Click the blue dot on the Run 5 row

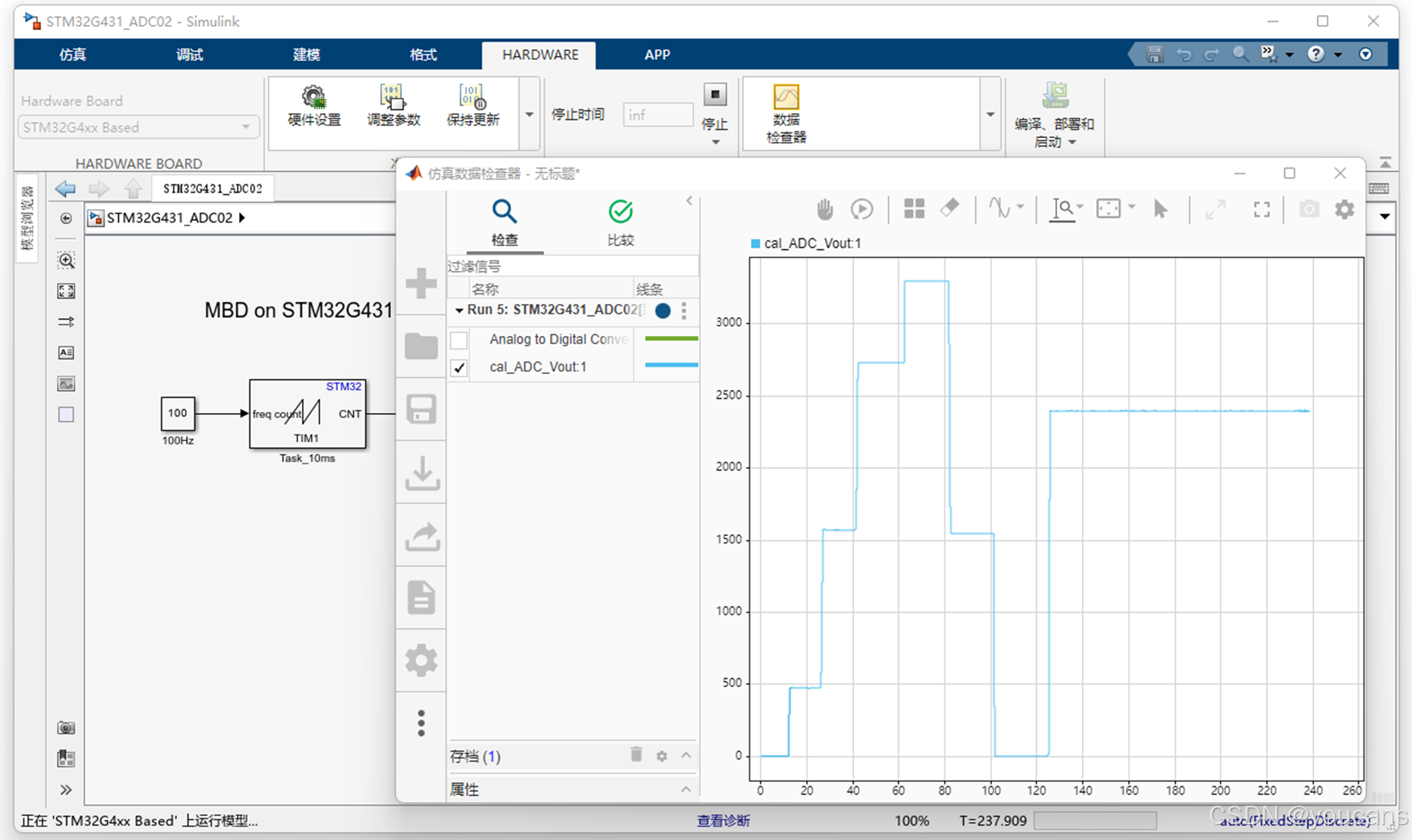tap(663, 311)
